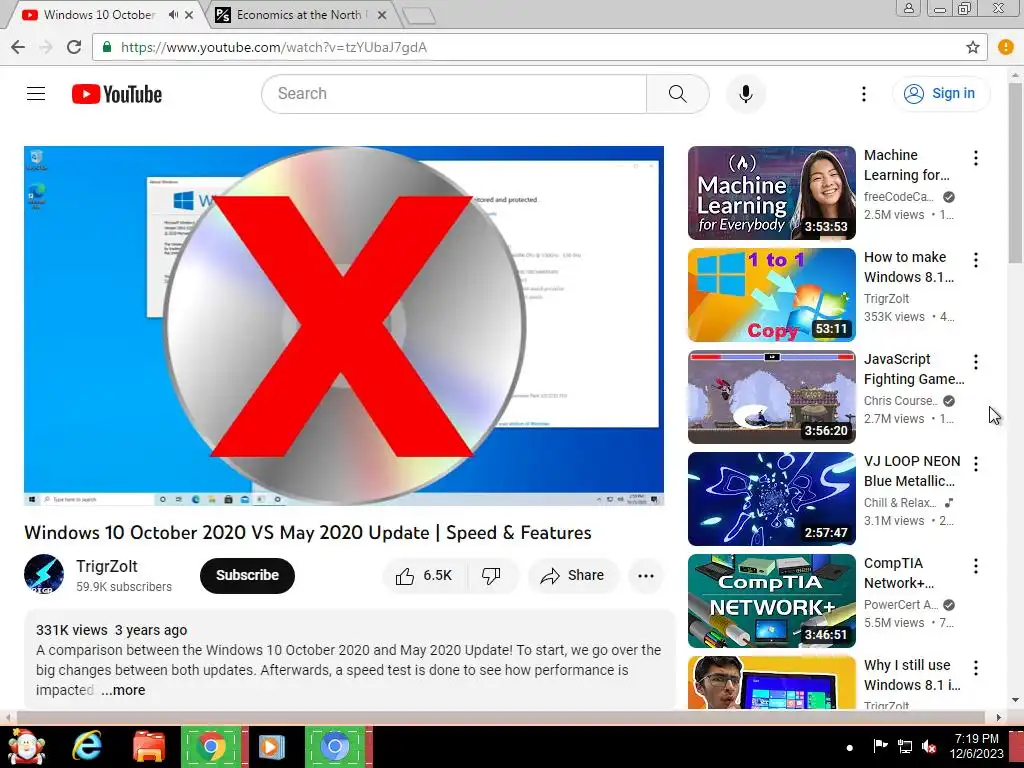
Task: Expand the description with ...more
Action: tap(123, 690)
